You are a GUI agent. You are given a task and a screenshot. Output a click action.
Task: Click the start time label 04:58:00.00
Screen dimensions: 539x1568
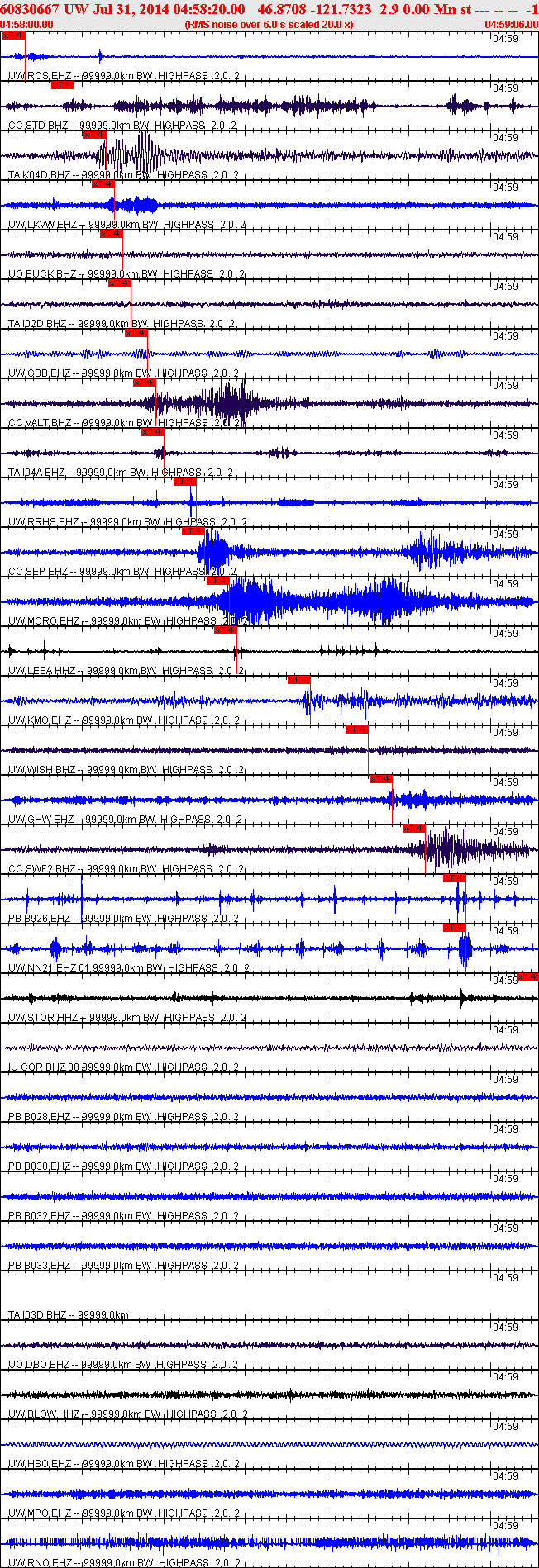(x=26, y=24)
